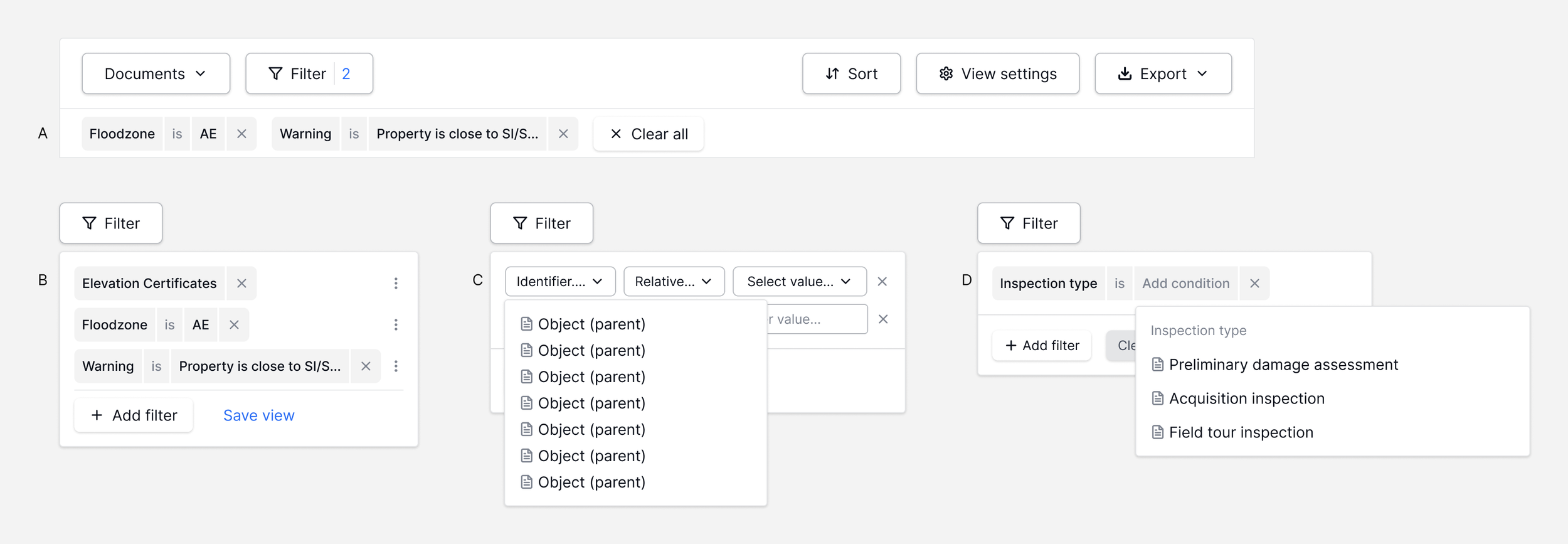This screenshot has height=544, width=1568.
Task: Expand the Identifier dropdown
Action: [x=559, y=282]
